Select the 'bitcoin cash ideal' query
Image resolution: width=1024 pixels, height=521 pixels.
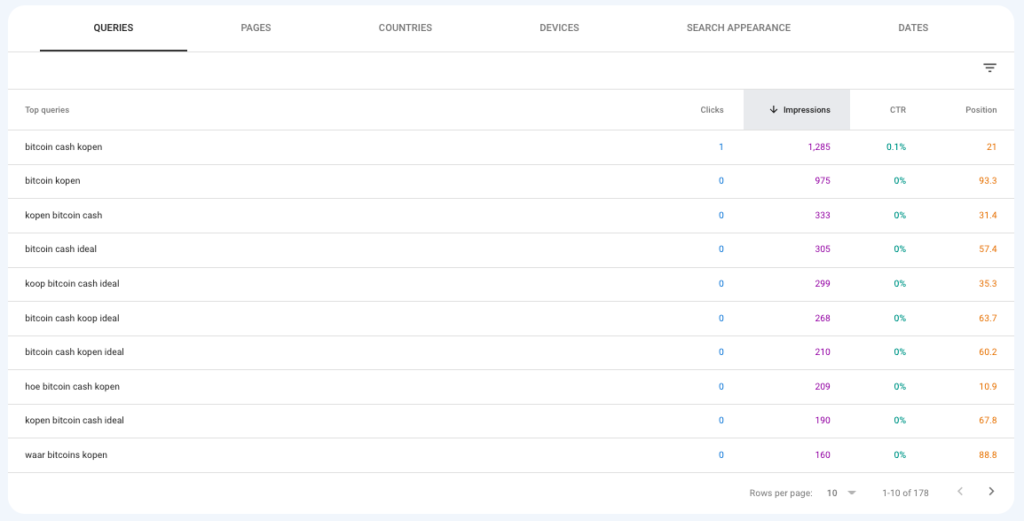click(61, 249)
